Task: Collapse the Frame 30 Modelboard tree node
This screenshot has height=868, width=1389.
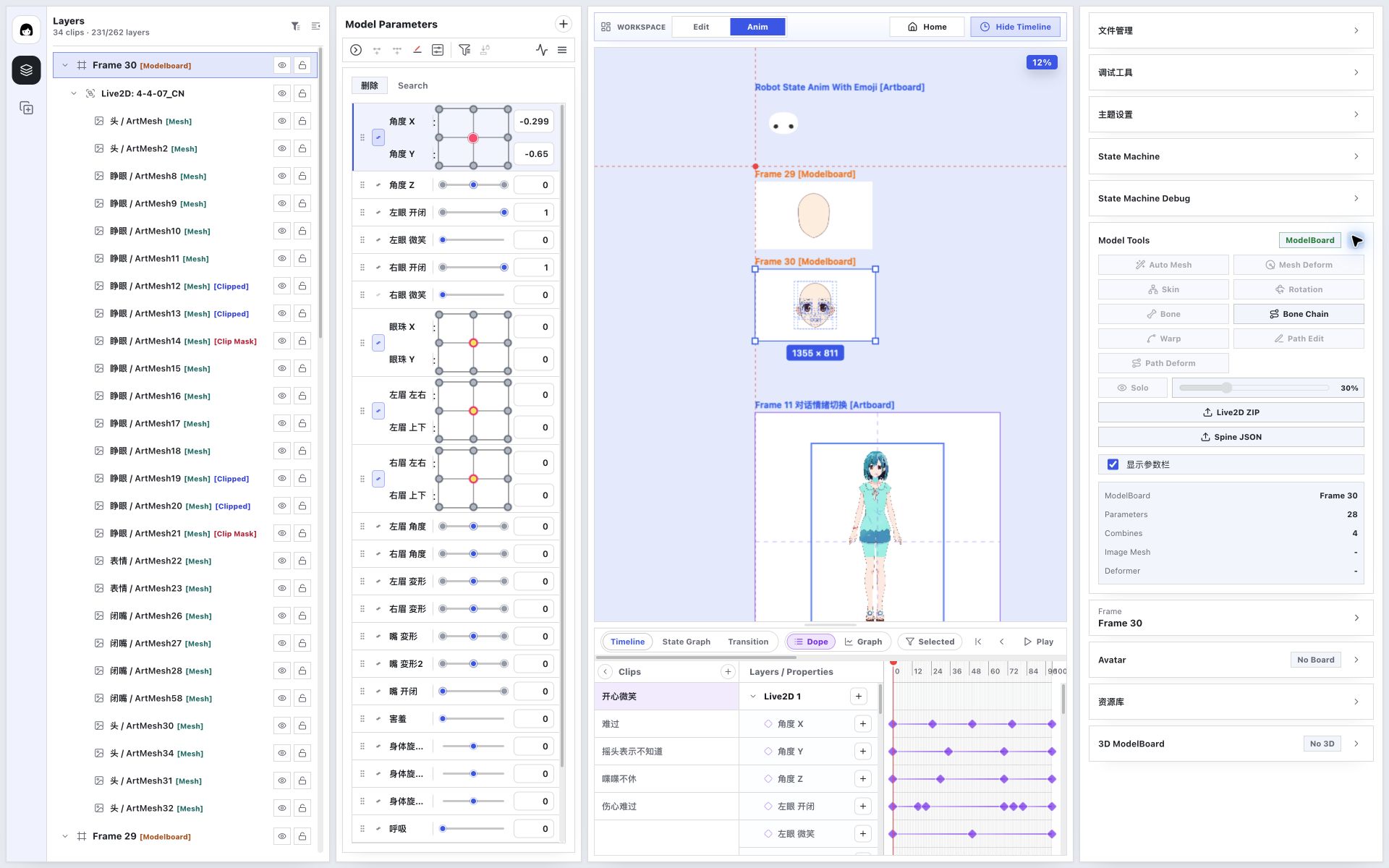Action: 65,65
